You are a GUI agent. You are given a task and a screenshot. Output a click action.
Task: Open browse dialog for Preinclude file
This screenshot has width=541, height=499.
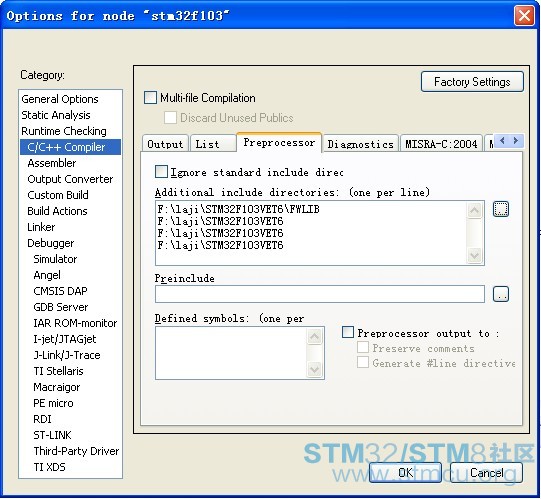click(x=501, y=294)
